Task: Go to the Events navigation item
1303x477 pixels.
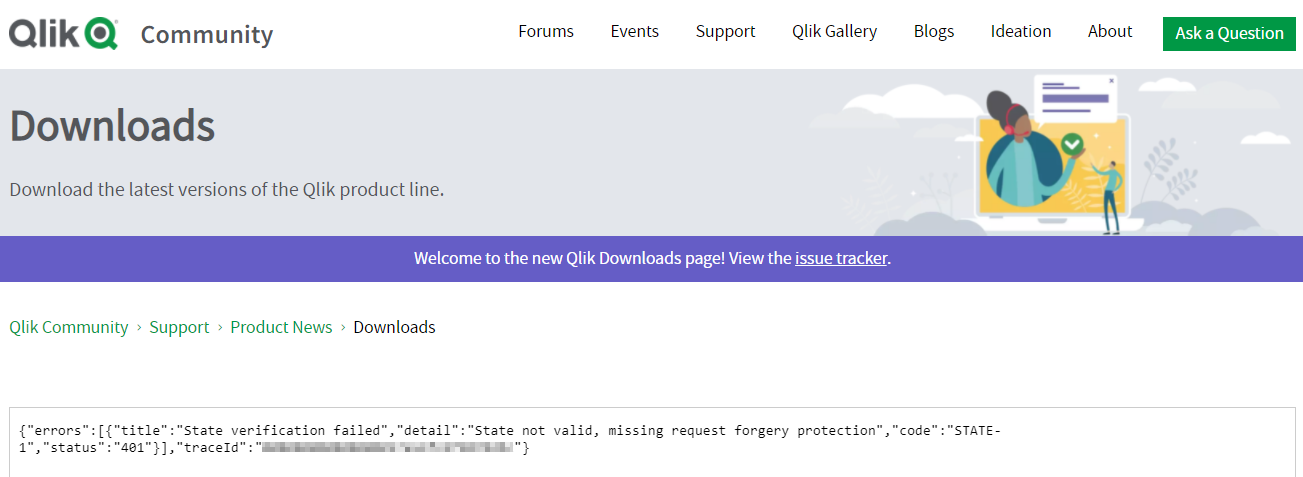Action: pyautogui.click(x=635, y=32)
